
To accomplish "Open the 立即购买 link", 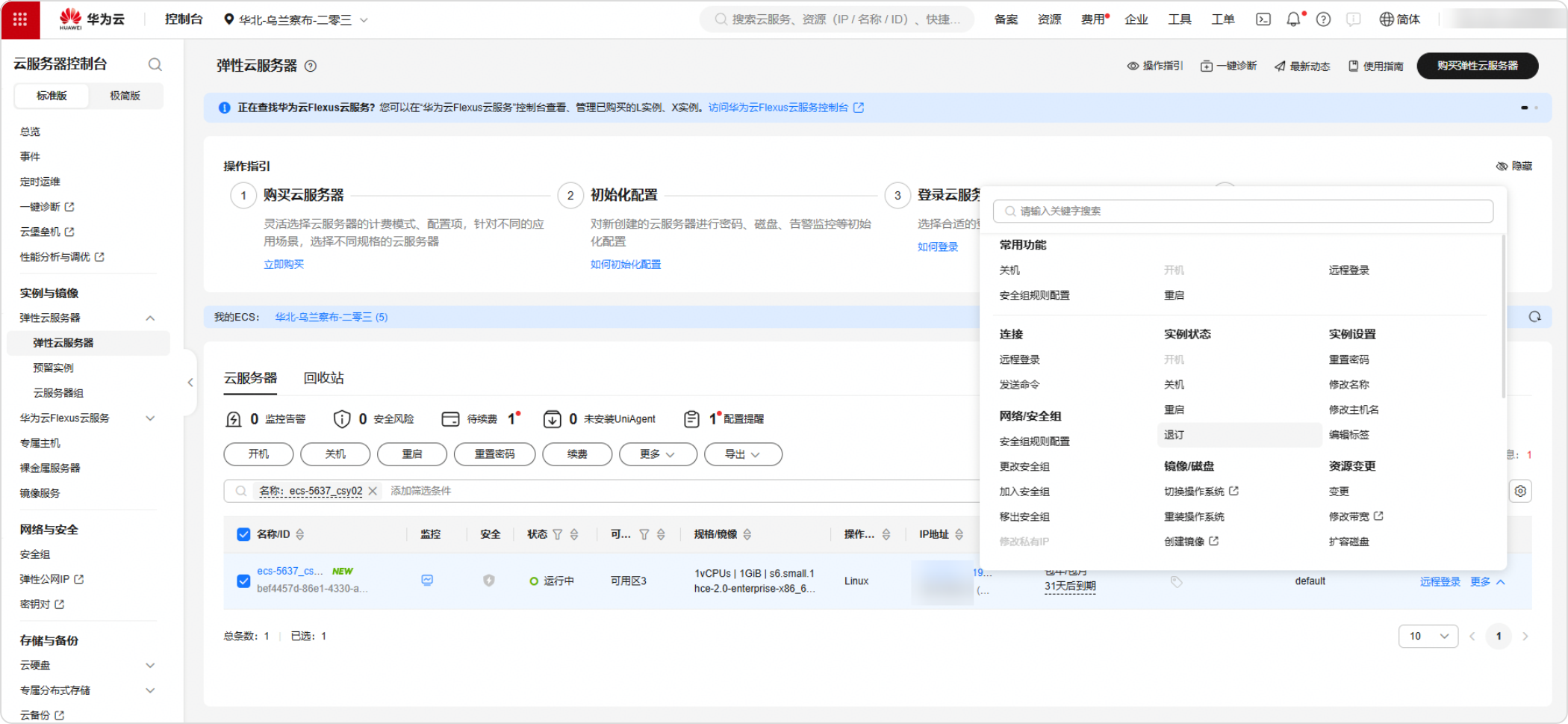I will tap(284, 264).
